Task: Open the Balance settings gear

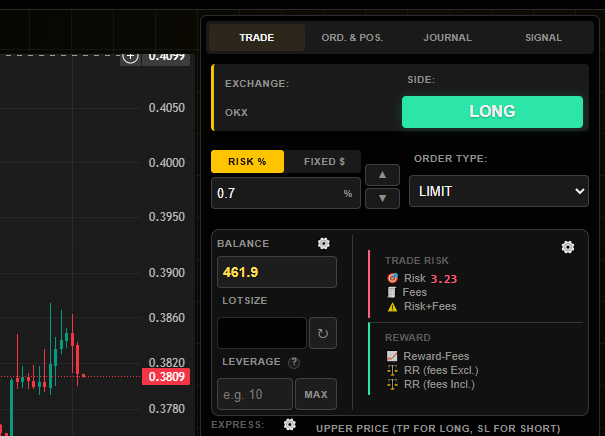Action: click(324, 243)
